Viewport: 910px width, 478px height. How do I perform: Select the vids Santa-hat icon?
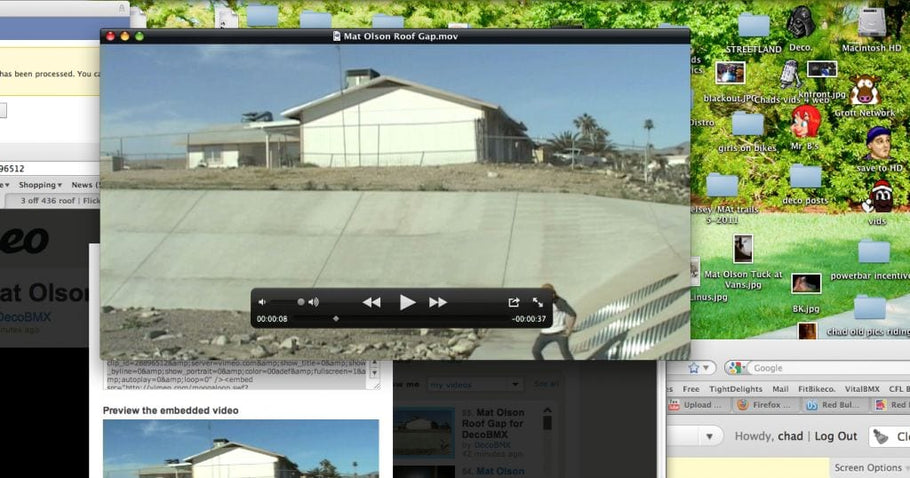coord(878,197)
